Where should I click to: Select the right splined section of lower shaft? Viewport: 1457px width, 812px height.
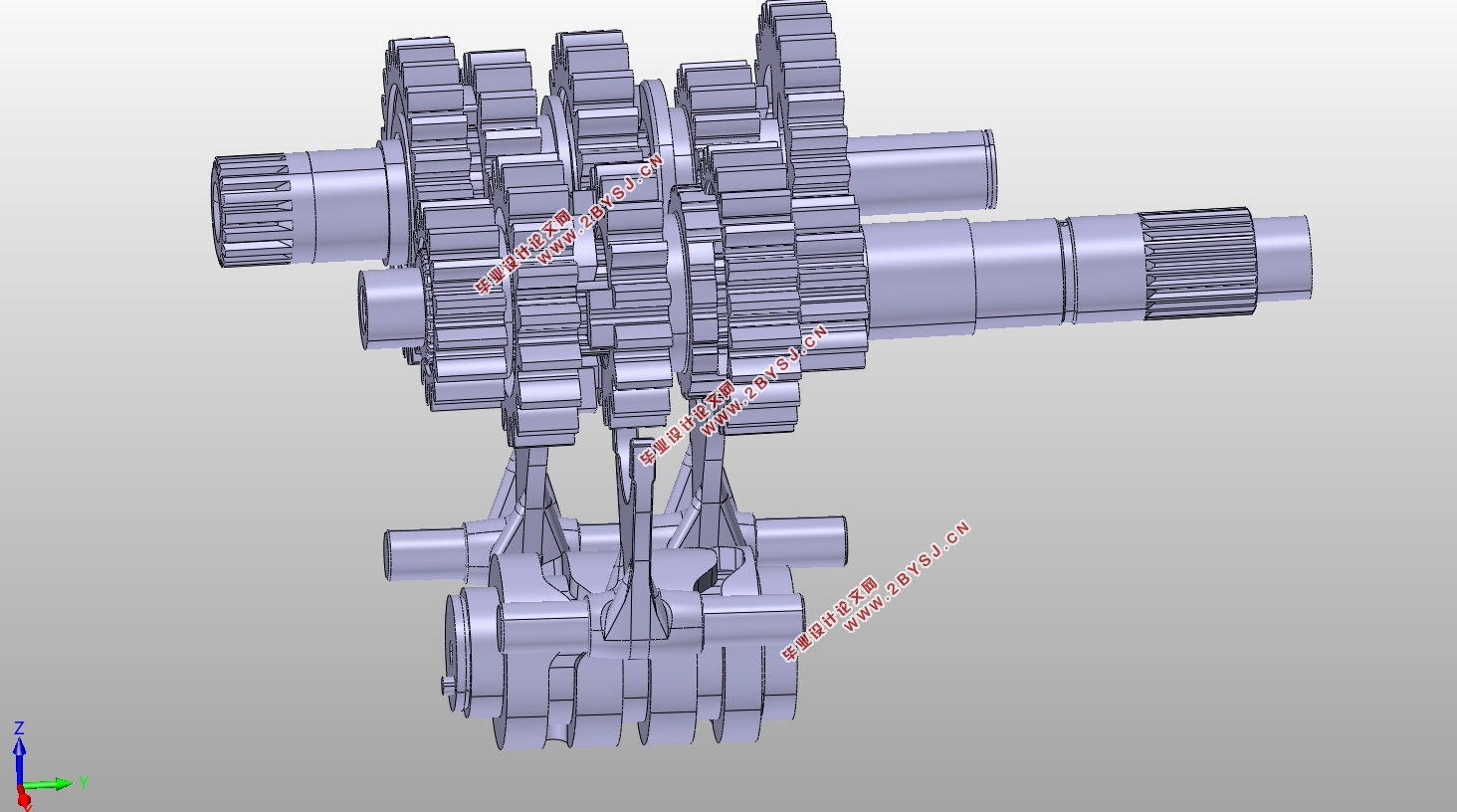pos(1199,263)
